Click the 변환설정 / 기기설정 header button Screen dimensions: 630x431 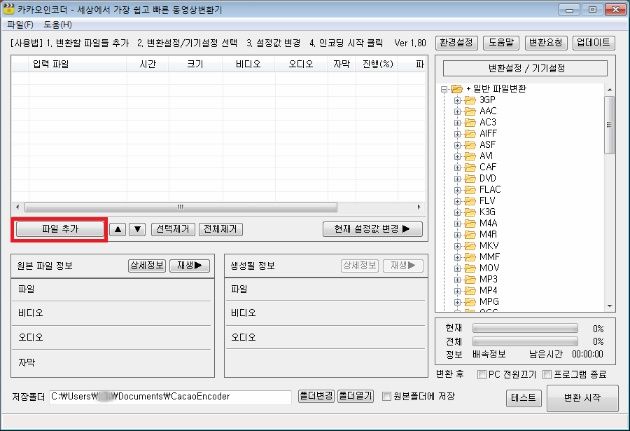pos(525,68)
